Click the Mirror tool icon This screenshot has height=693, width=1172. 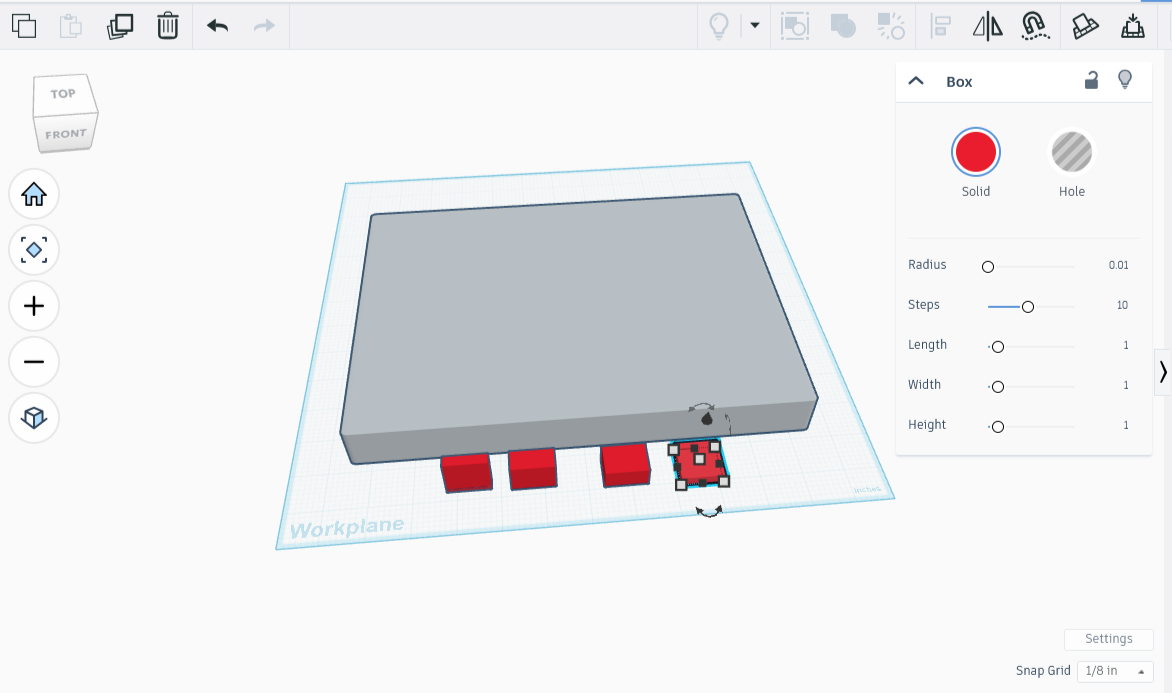coord(987,26)
